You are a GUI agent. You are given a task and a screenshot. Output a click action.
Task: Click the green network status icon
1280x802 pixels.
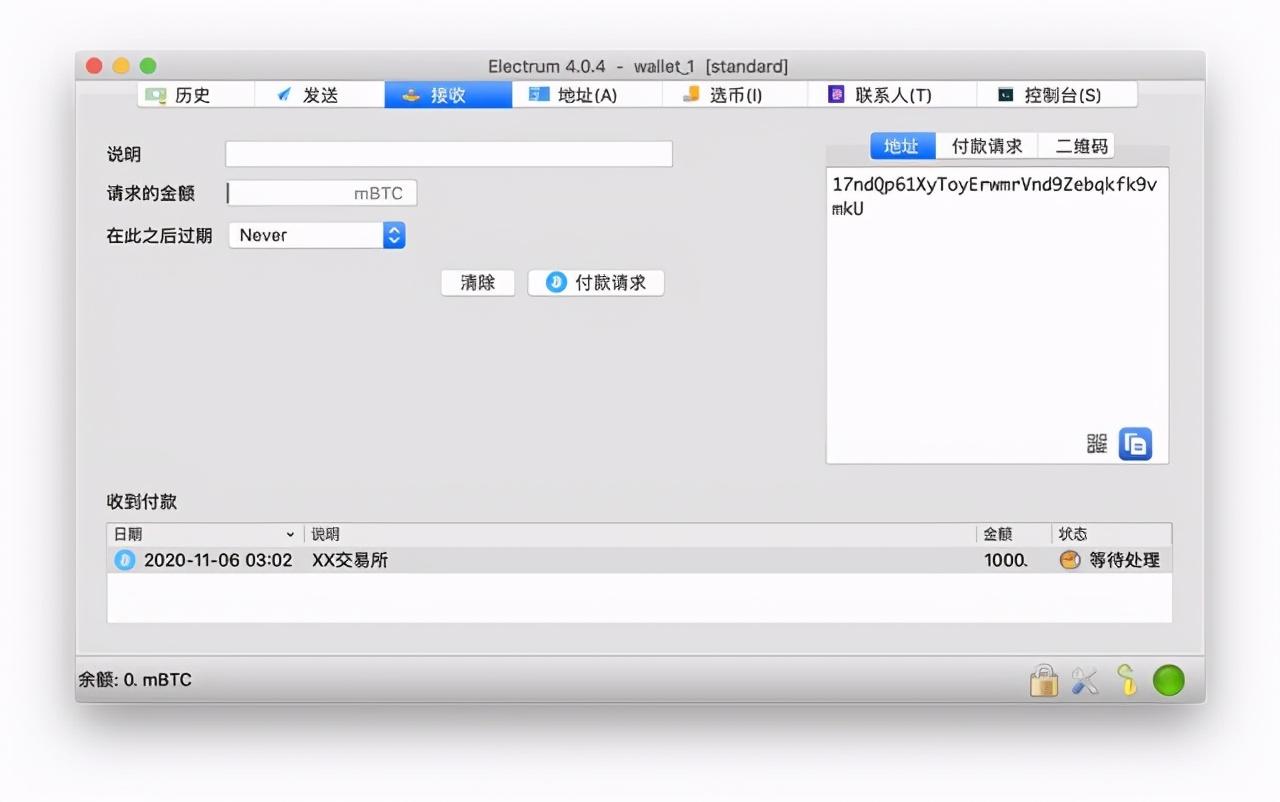(1168, 681)
